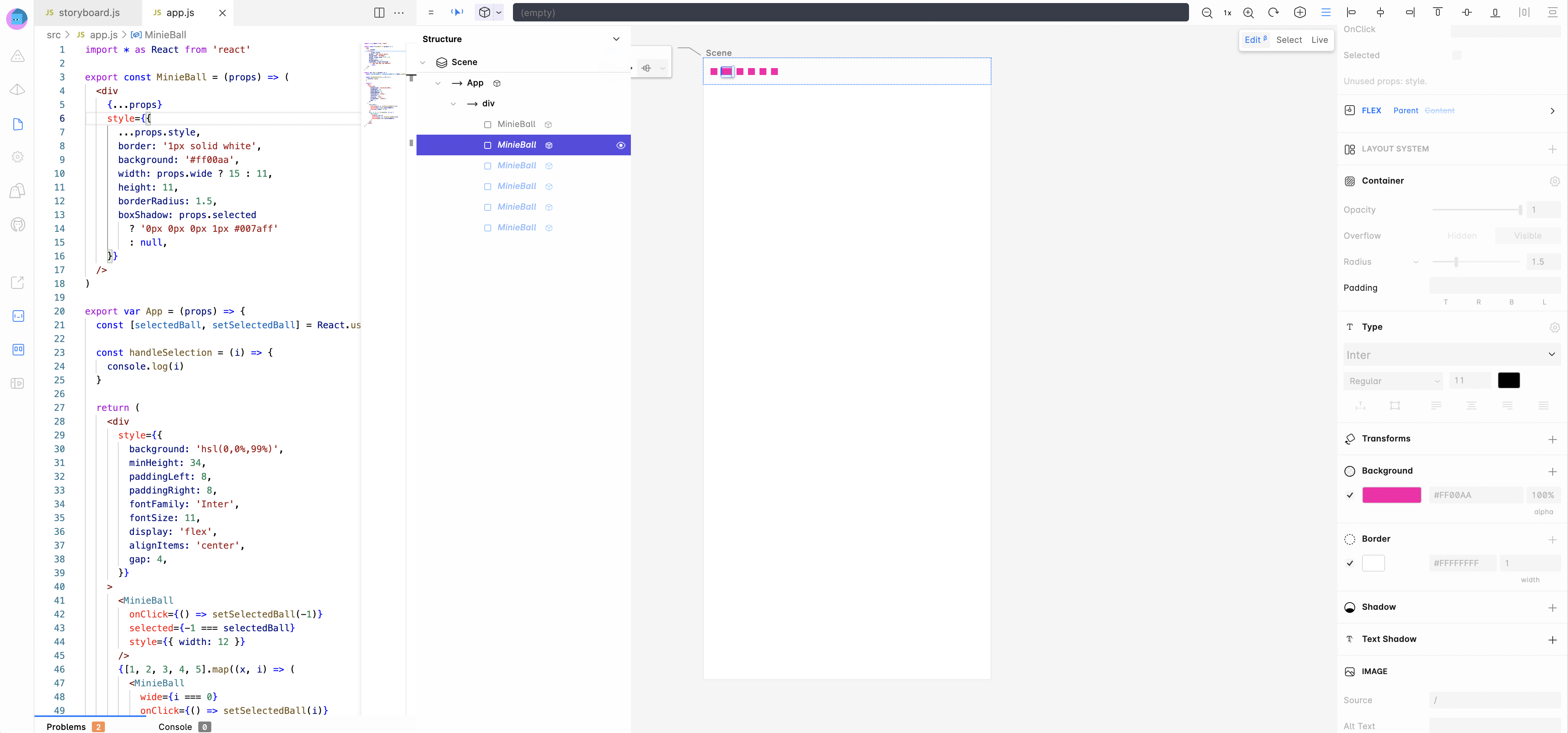Switch to Select mode

point(1290,39)
